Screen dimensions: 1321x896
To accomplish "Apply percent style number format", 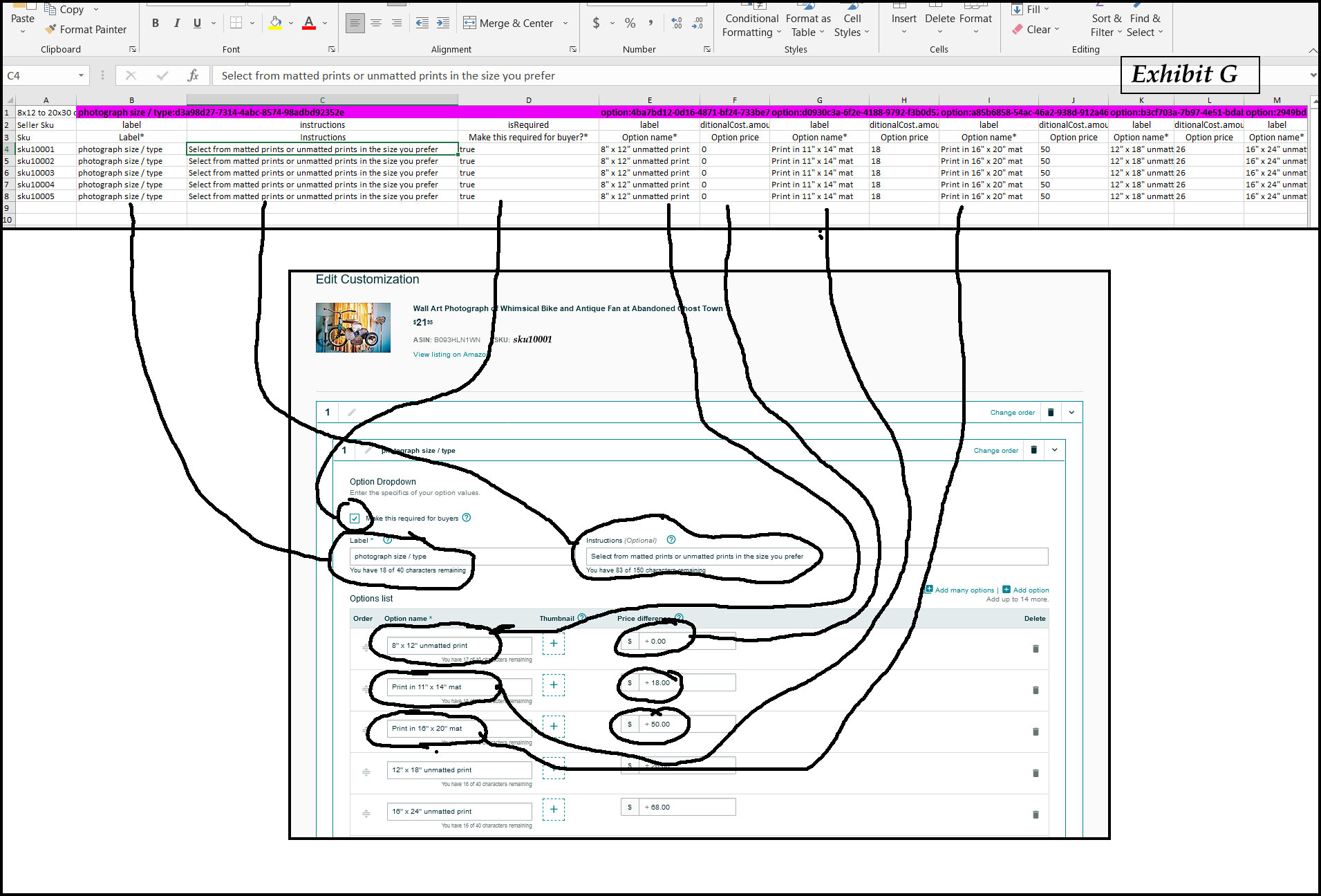I will 630,24.
